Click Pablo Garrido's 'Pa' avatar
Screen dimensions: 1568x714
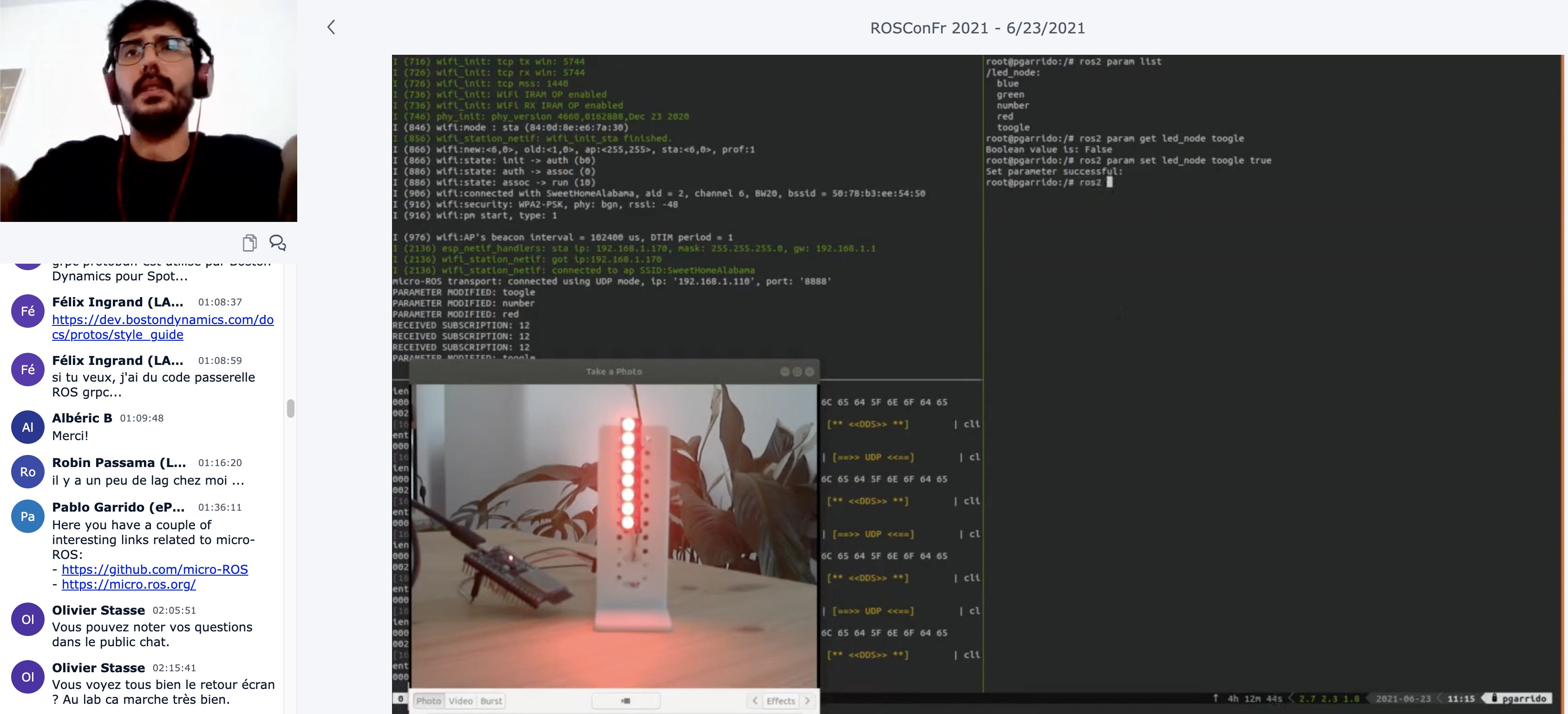tap(28, 516)
